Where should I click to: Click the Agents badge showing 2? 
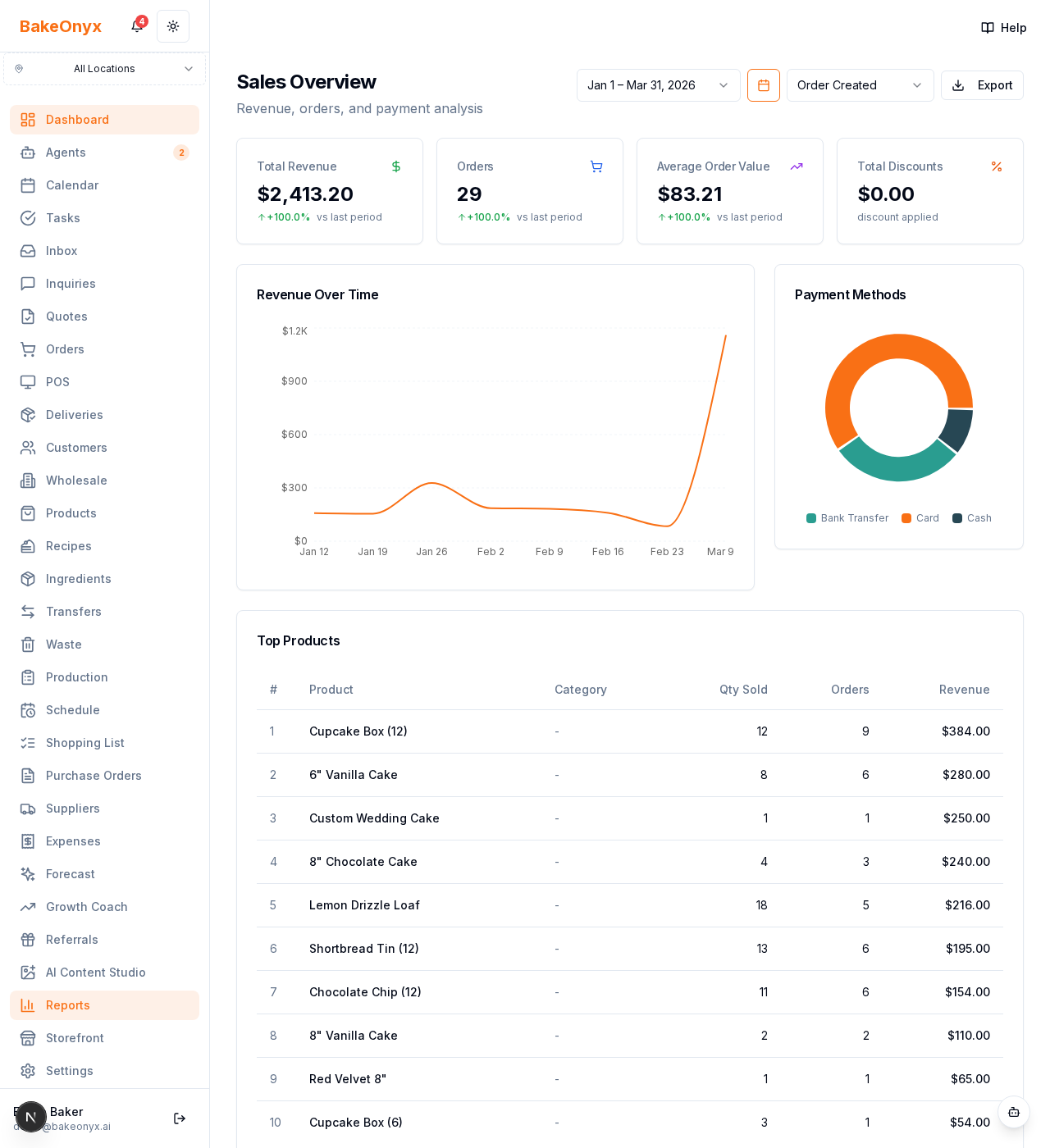181,153
